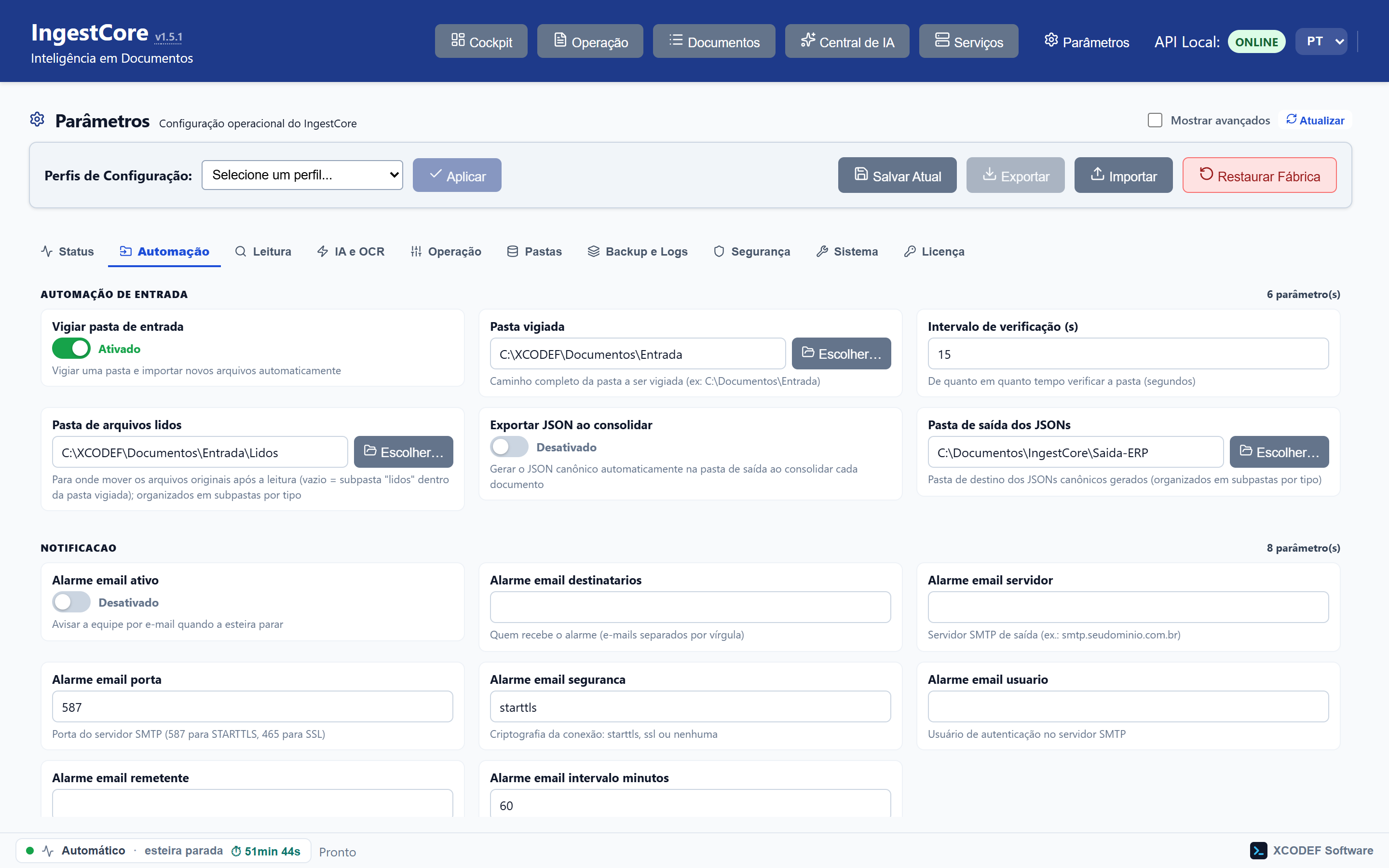Click the Parâmetros gear icon in header
The image size is (1389, 868).
click(1051, 40)
